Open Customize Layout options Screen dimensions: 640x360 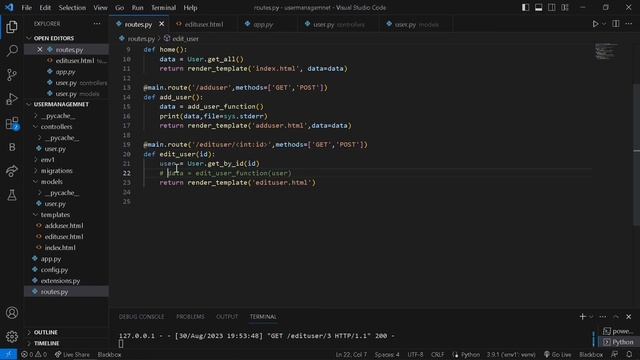(564, 7)
